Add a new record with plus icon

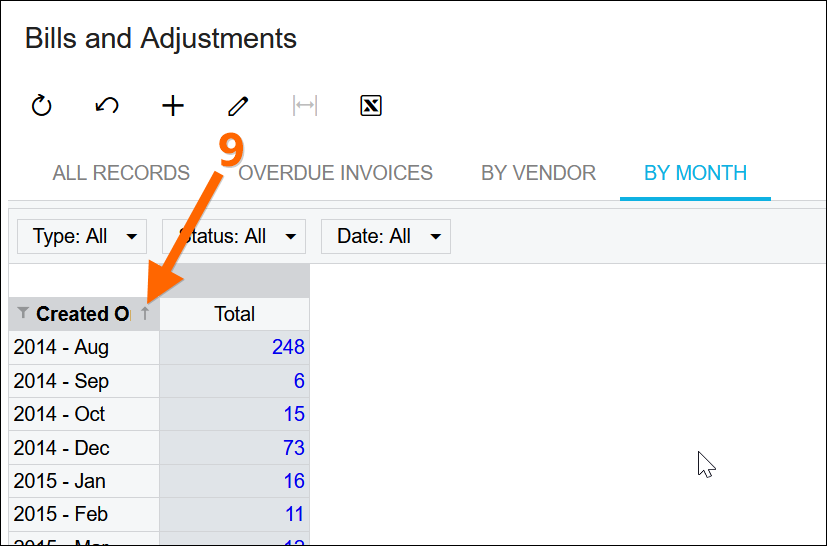[x=173, y=106]
